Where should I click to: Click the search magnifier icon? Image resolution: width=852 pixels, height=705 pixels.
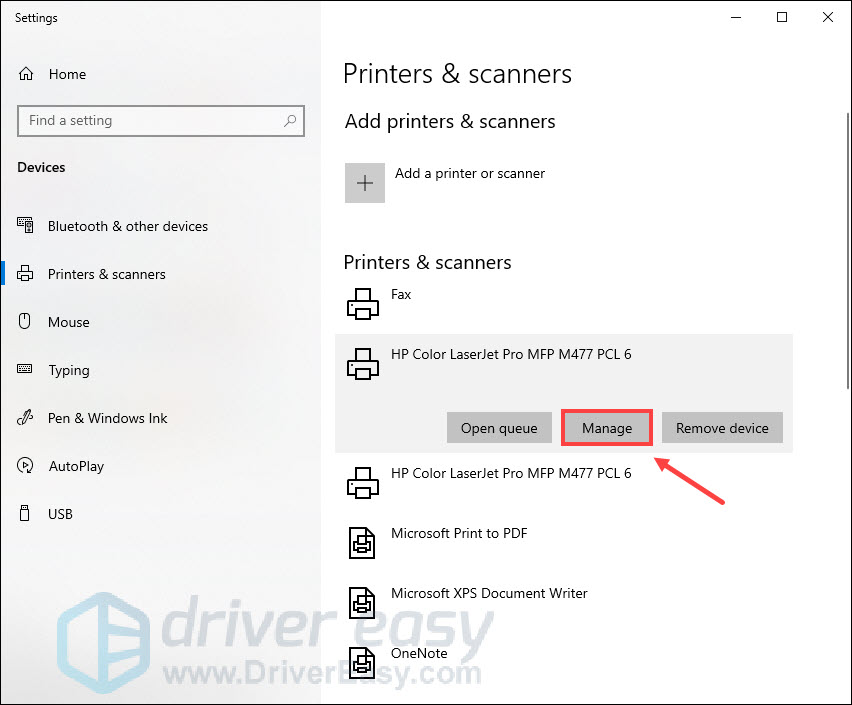tap(290, 121)
